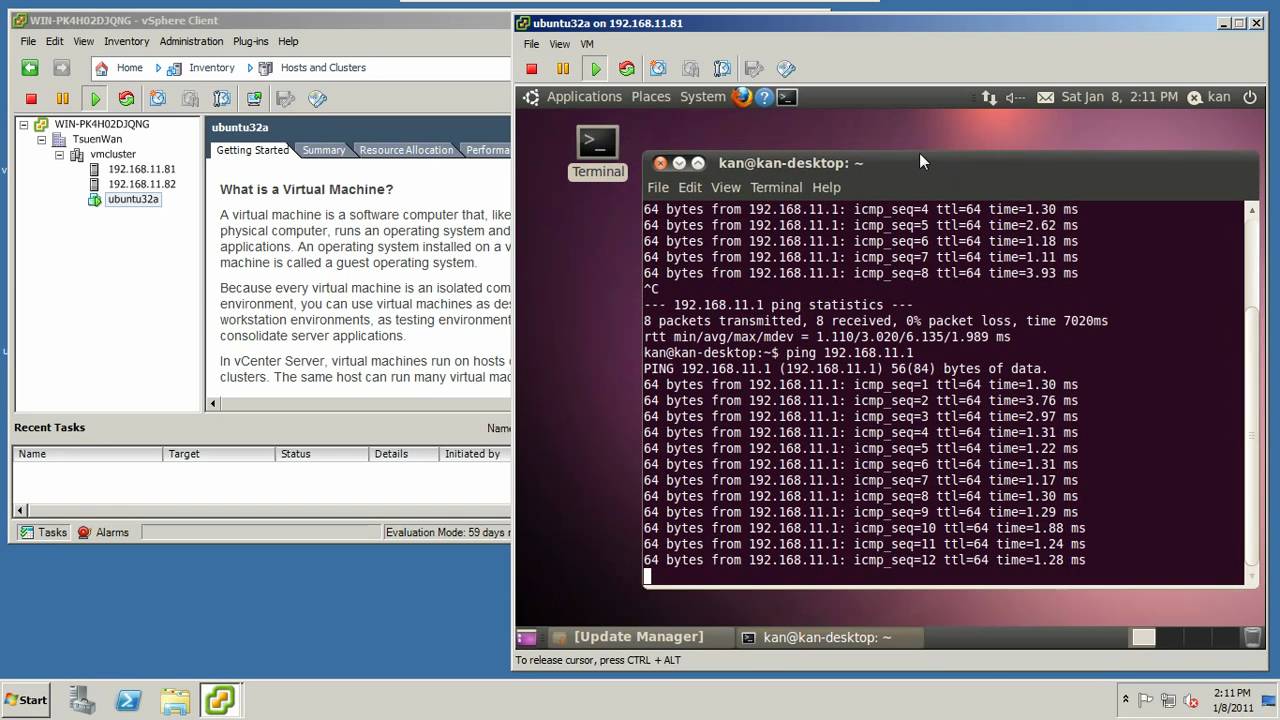Open vSphere Client File menu
This screenshot has width=1280, height=720.
[x=28, y=42]
